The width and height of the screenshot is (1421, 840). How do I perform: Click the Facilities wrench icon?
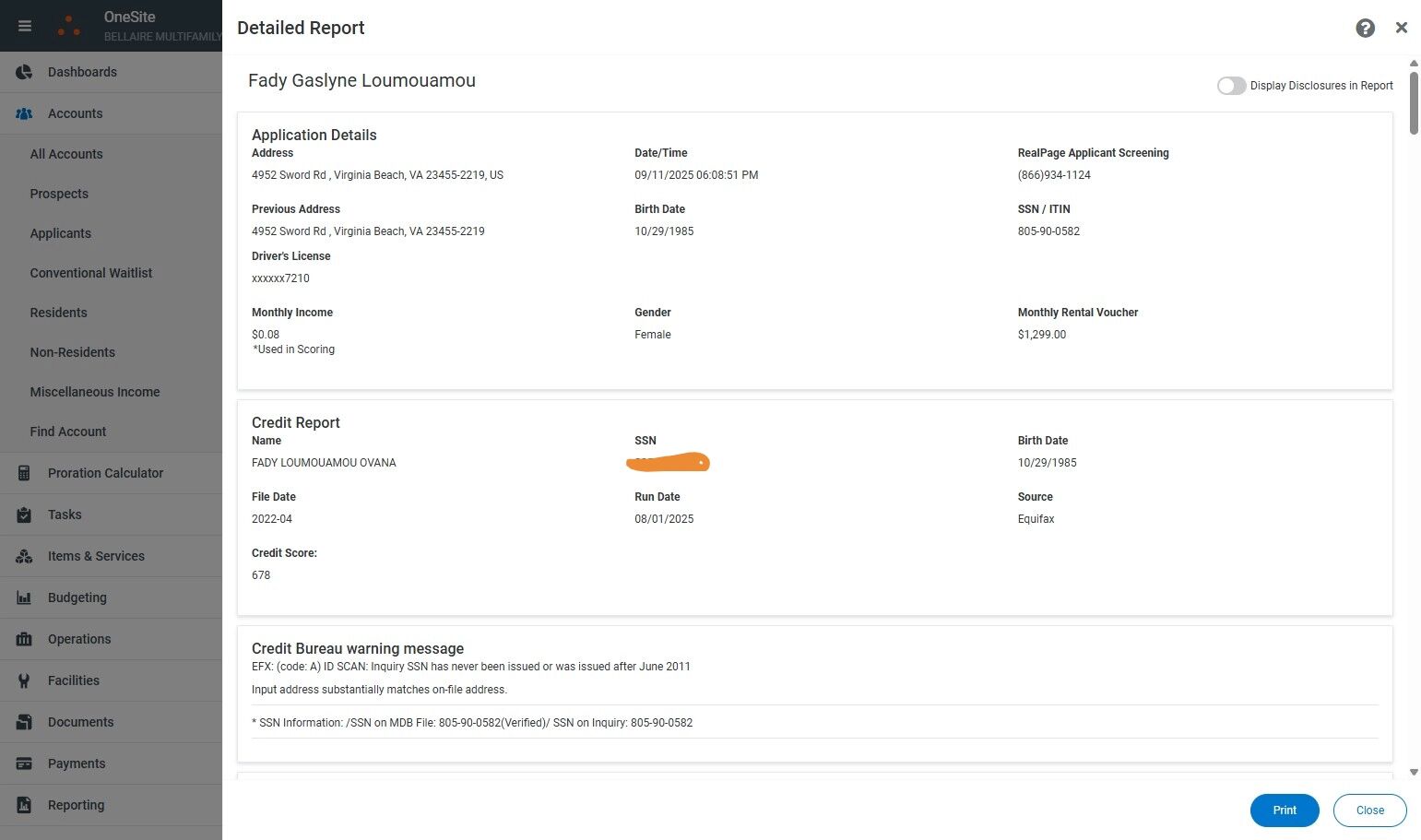click(25, 680)
